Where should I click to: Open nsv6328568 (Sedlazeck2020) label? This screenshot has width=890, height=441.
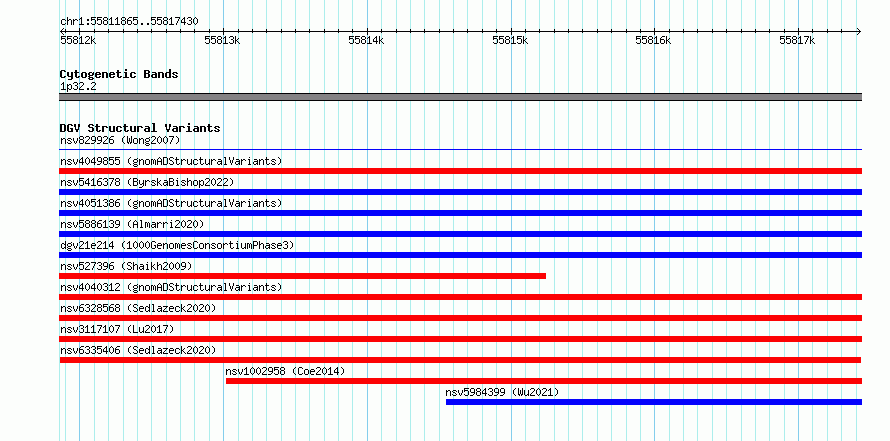[x=138, y=308]
